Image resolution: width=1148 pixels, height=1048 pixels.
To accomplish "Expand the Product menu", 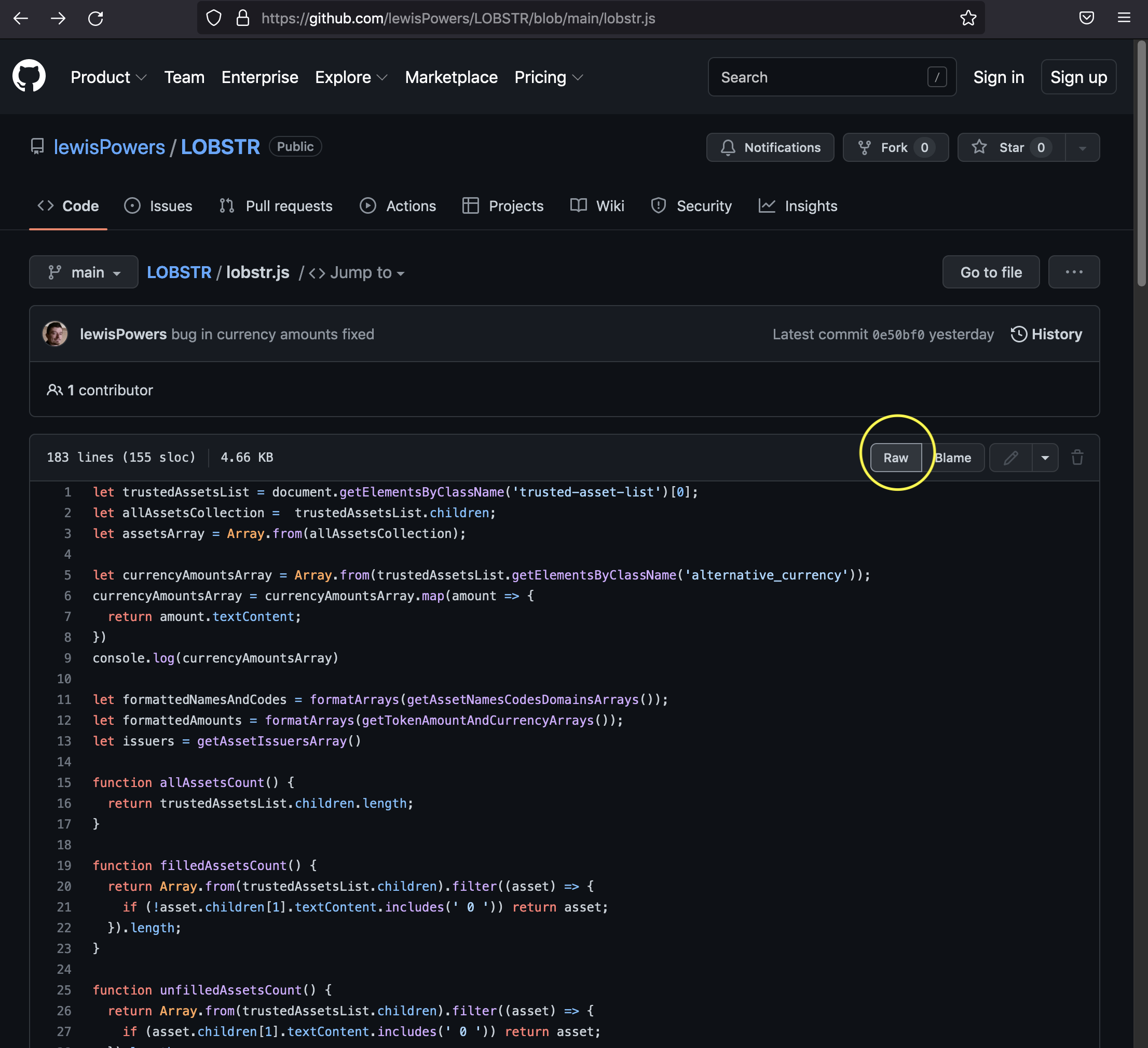I will click(x=108, y=77).
